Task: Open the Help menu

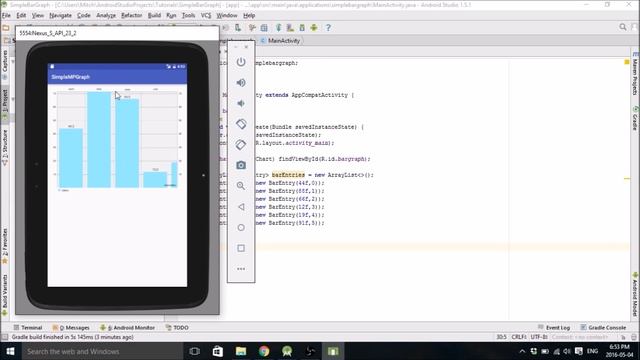Action: coord(249,16)
